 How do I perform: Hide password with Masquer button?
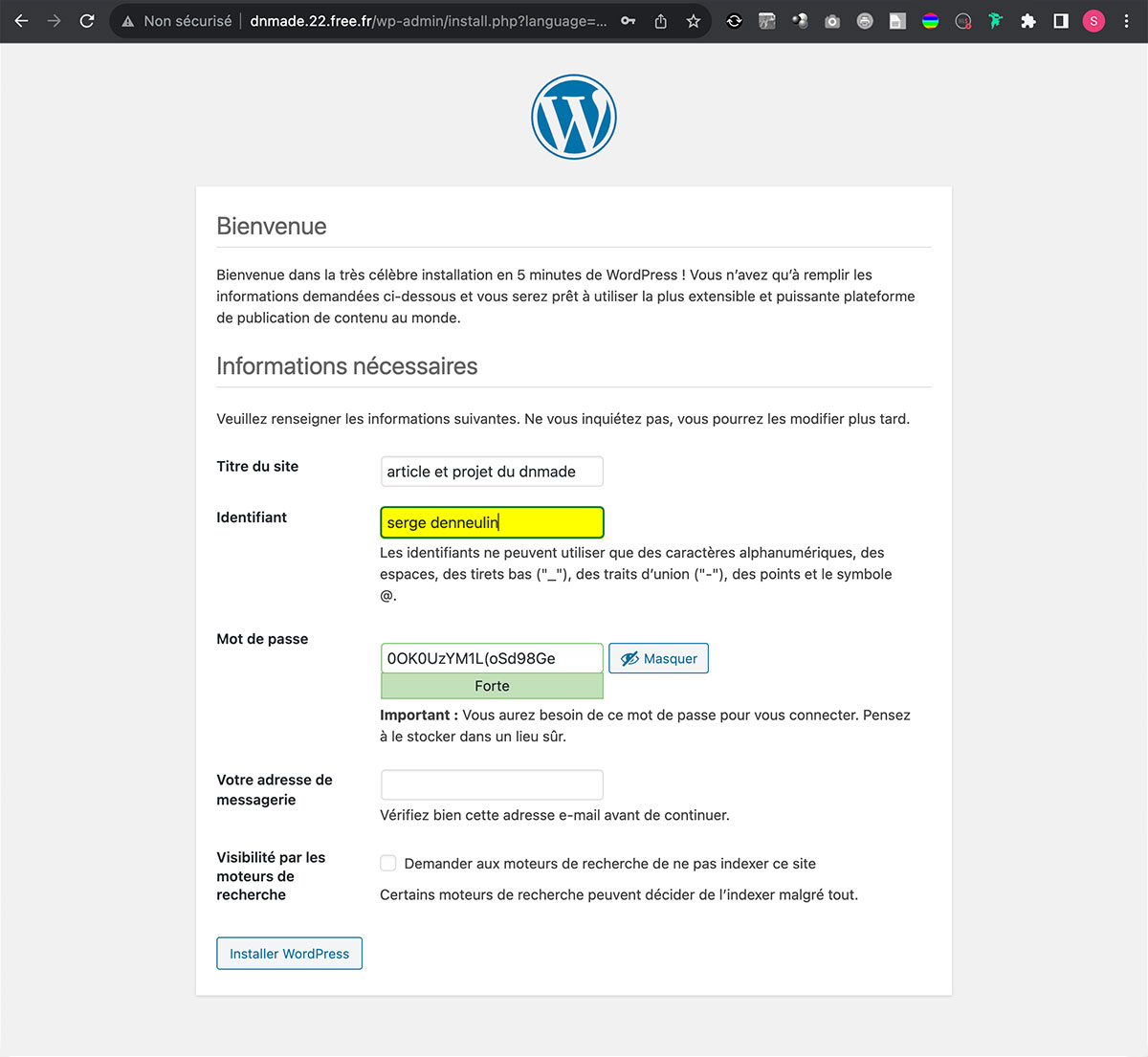pos(658,658)
